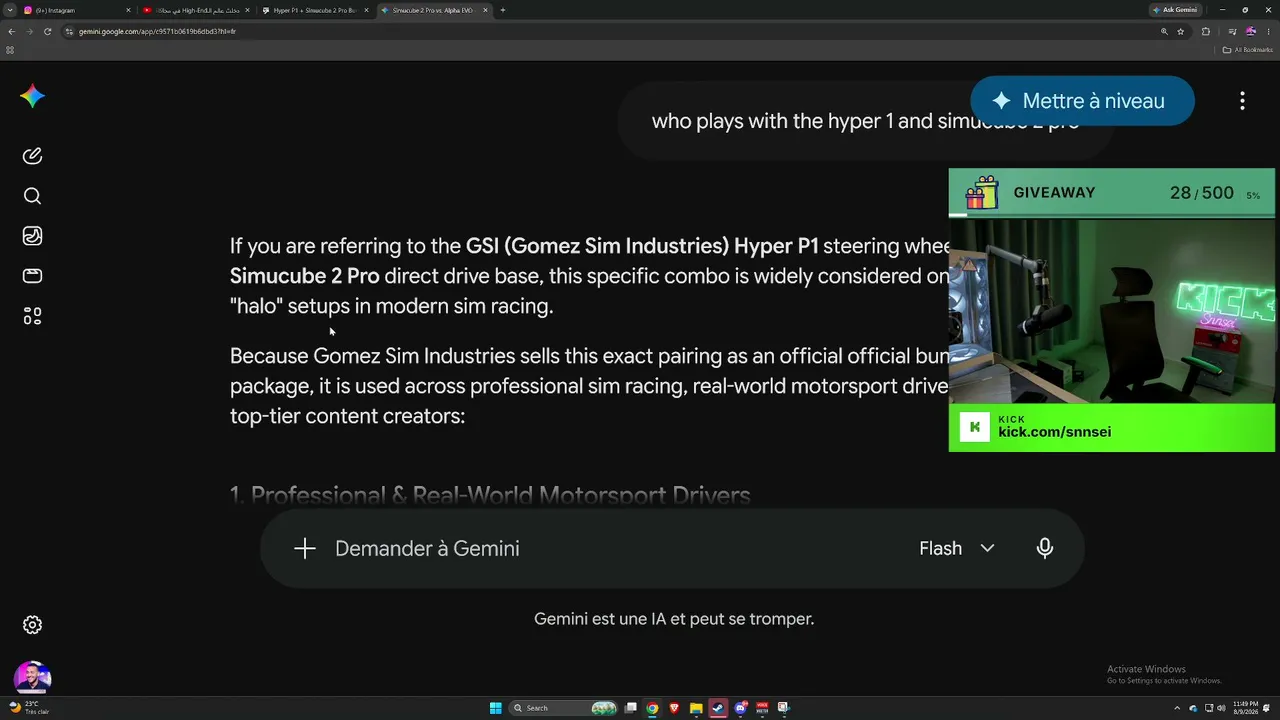Switch to the High-End YouTube tab
The width and height of the screenshot is (1280, 720).
(196, 10)
